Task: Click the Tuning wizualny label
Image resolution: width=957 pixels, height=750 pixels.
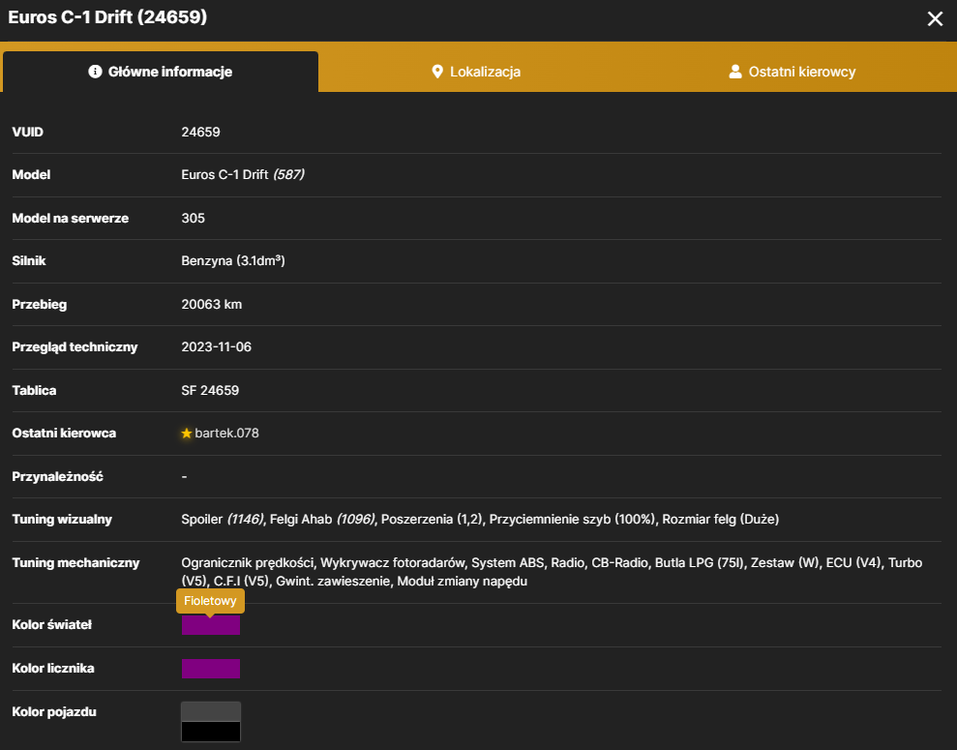Action: [62, 519]
